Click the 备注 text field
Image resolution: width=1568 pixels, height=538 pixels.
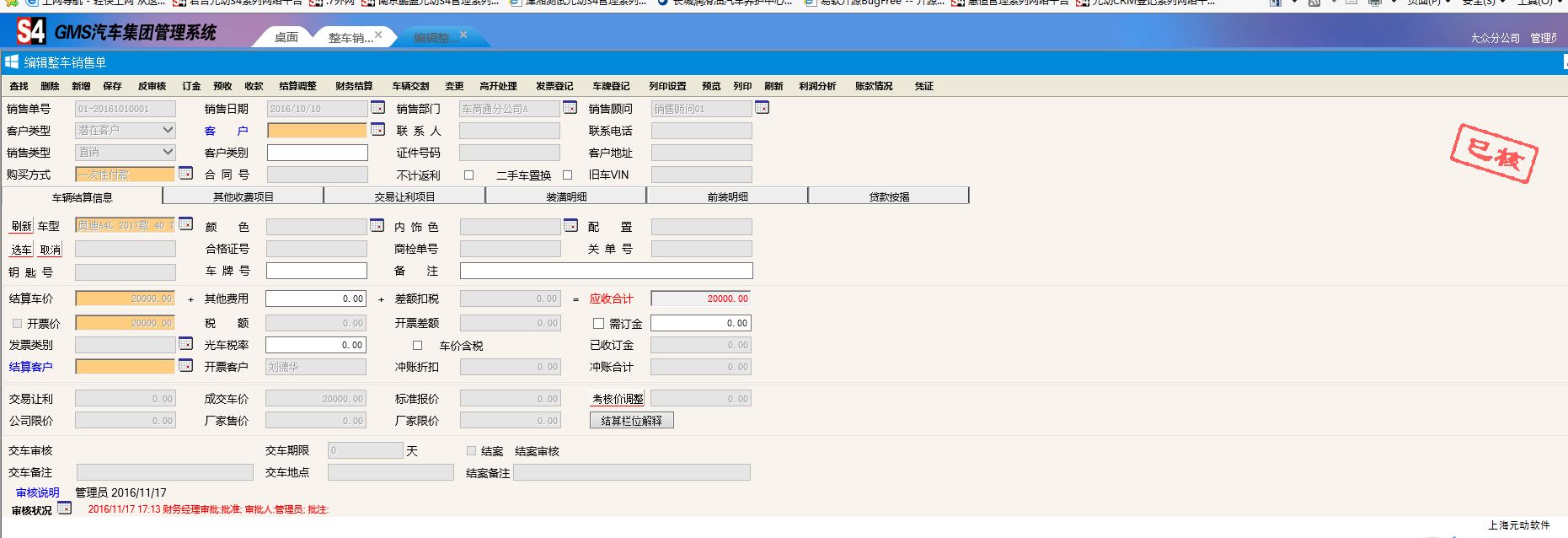[606, 271]
